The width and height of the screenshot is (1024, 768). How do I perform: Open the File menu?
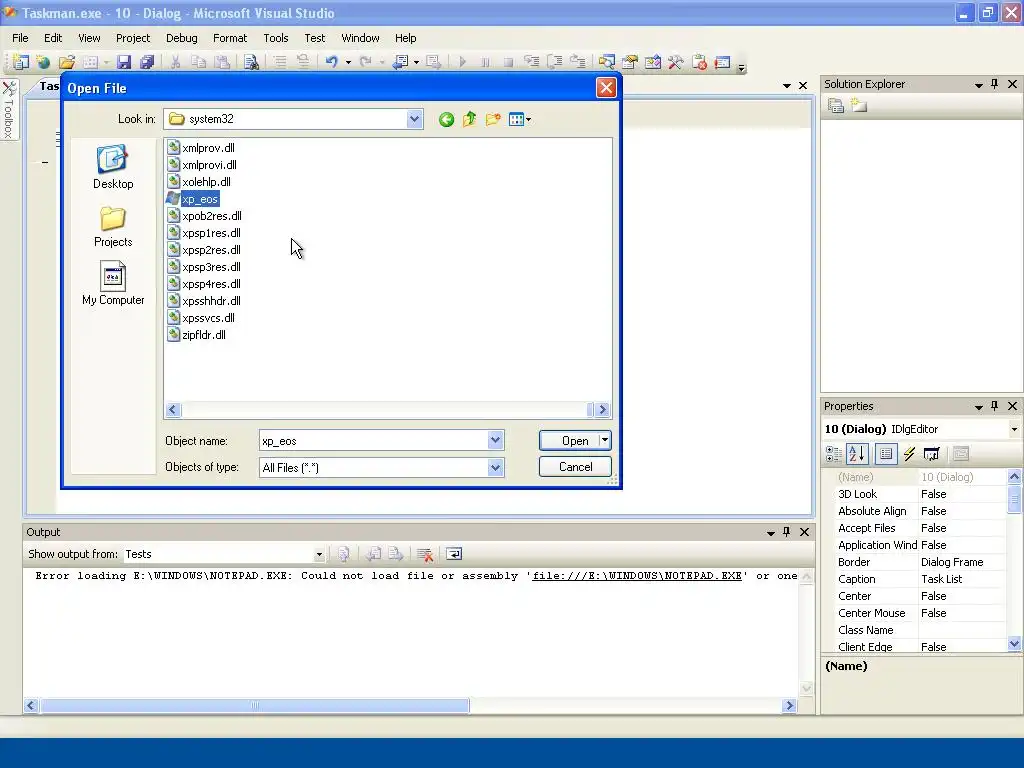20,38
